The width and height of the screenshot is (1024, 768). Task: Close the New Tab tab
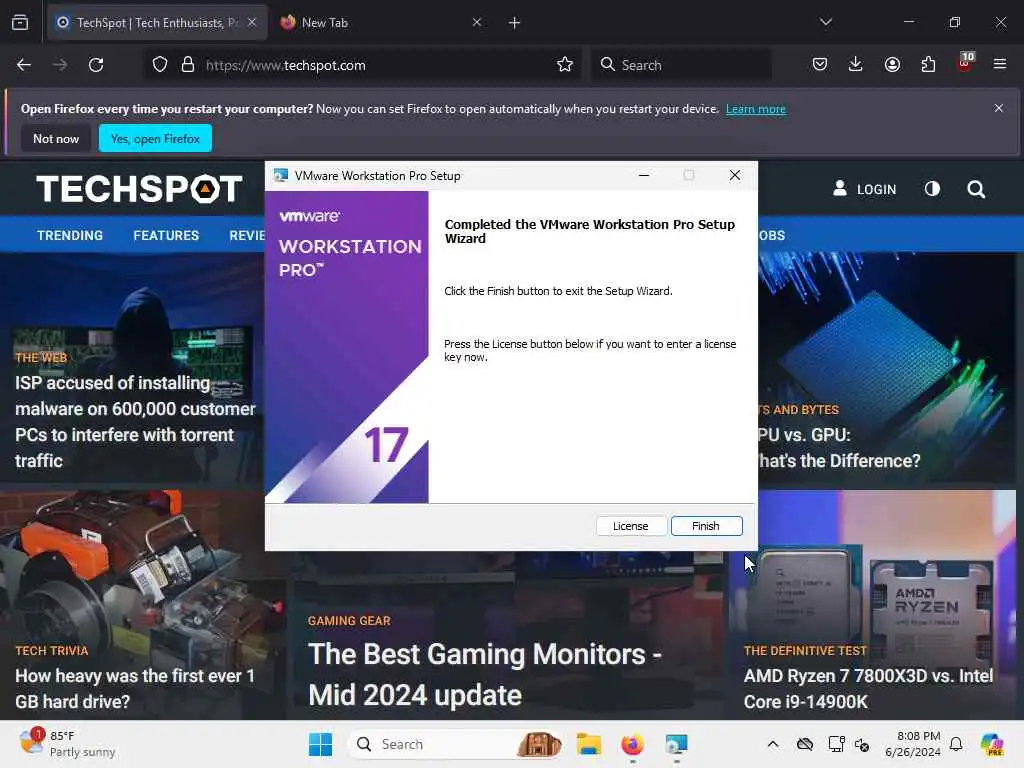[x=477, y=23]
